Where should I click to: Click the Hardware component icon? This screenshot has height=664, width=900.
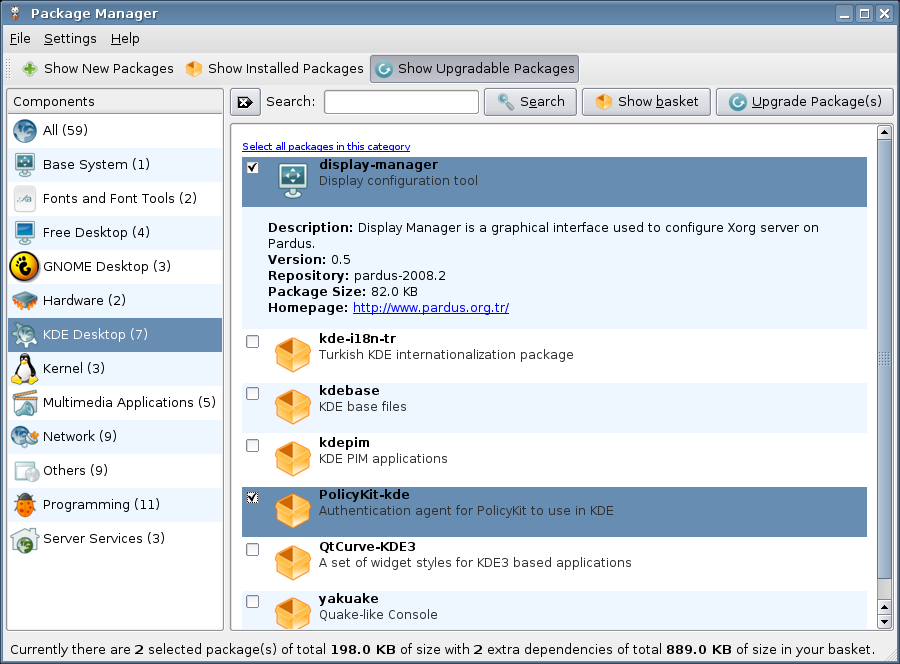coord(25,300)
